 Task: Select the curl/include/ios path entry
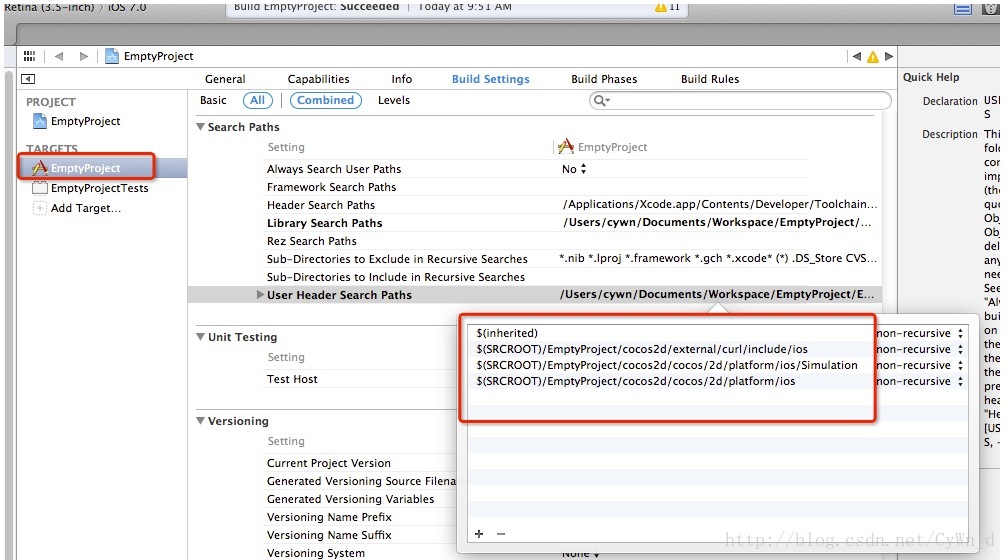[642, 349]
